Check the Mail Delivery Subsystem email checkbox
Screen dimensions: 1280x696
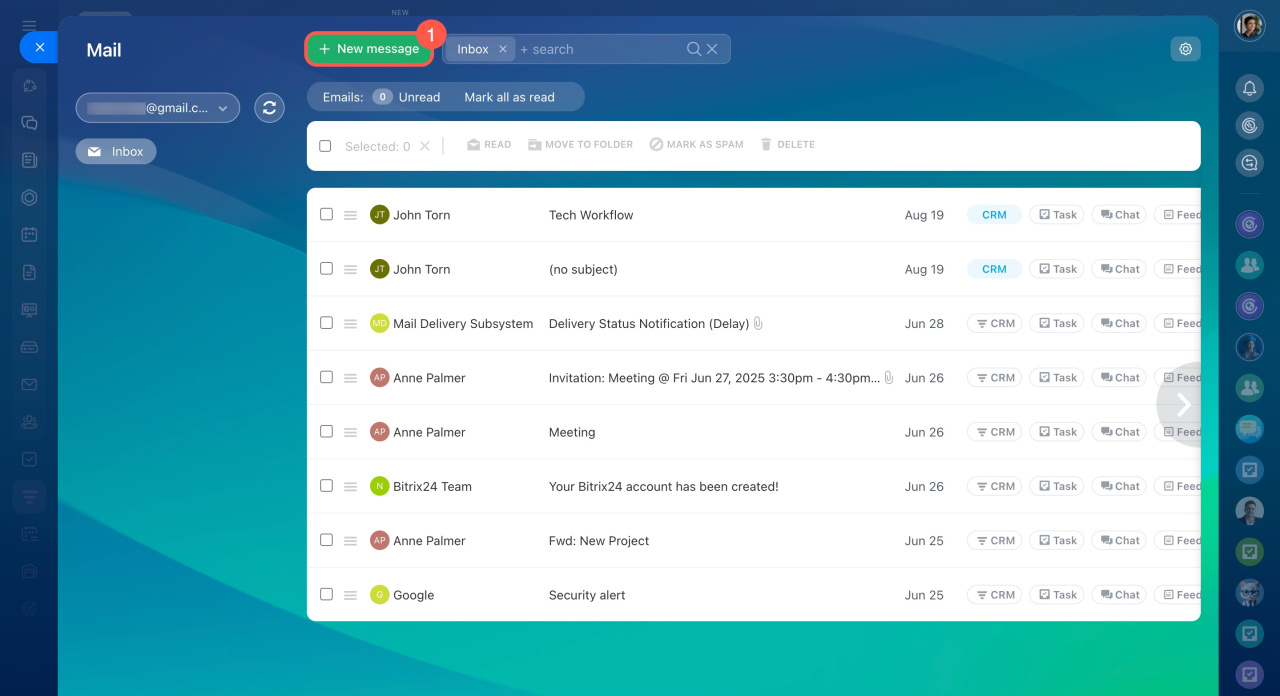pos(326,323)
